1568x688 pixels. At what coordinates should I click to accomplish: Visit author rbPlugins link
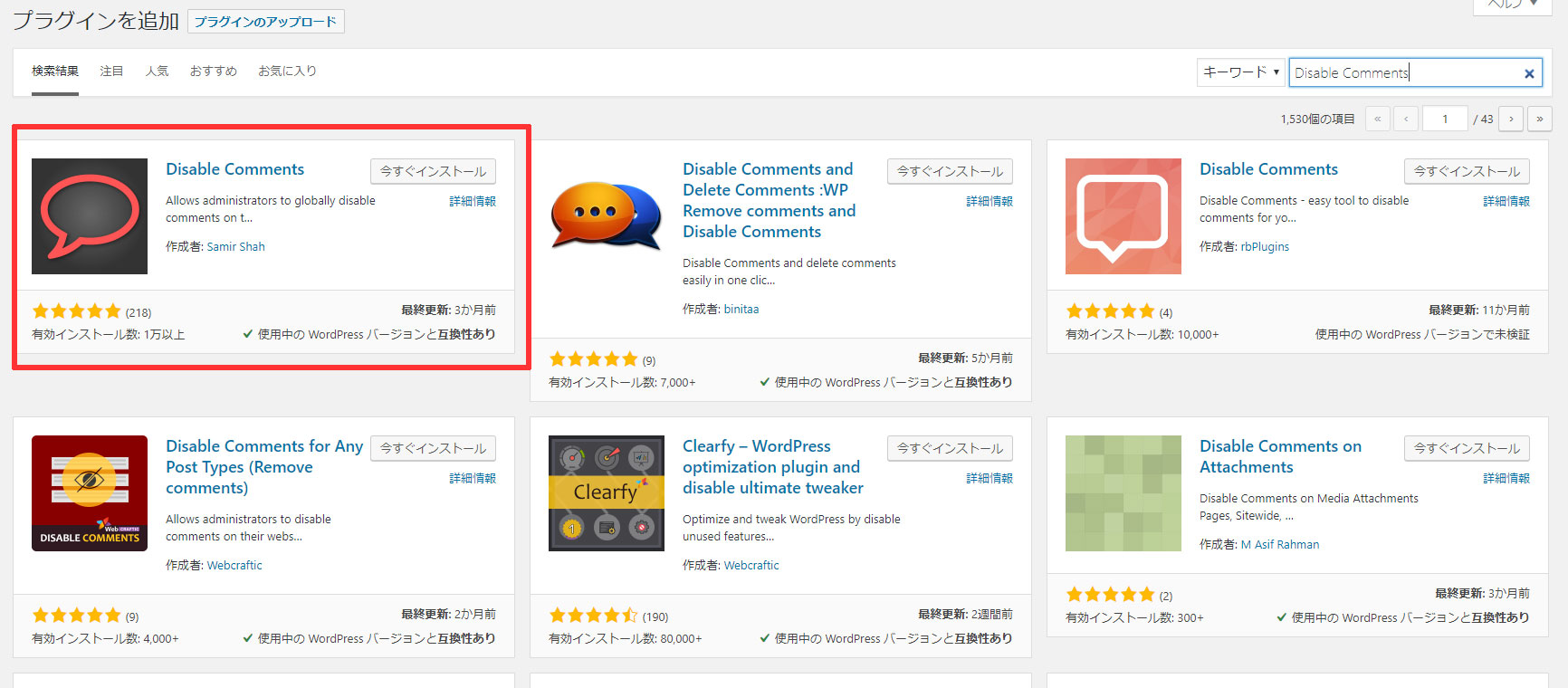pyautogui.click(x=1265, y=246)
